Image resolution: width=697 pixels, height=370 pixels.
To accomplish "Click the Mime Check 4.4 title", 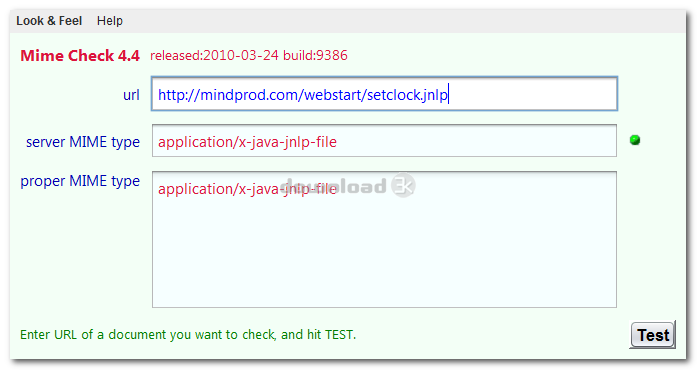I will [x=80, y=56].
